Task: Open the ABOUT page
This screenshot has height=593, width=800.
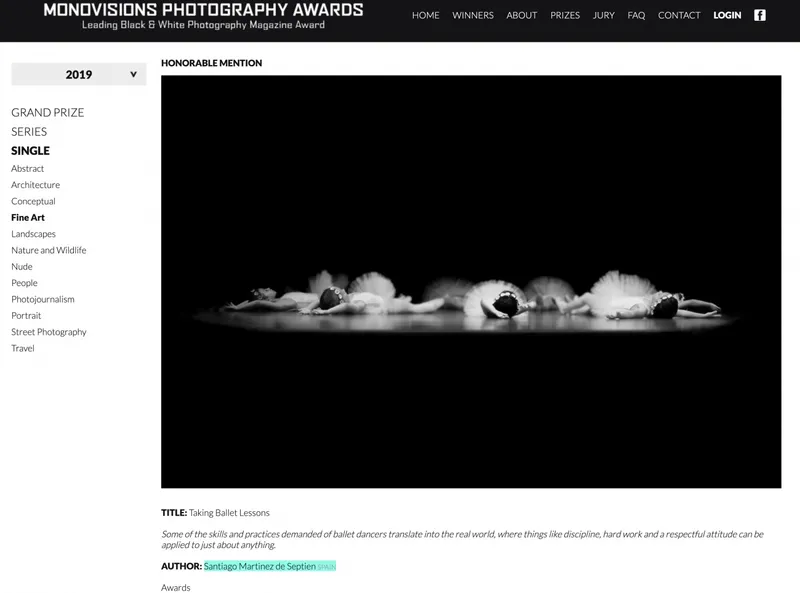Action: 521,15
